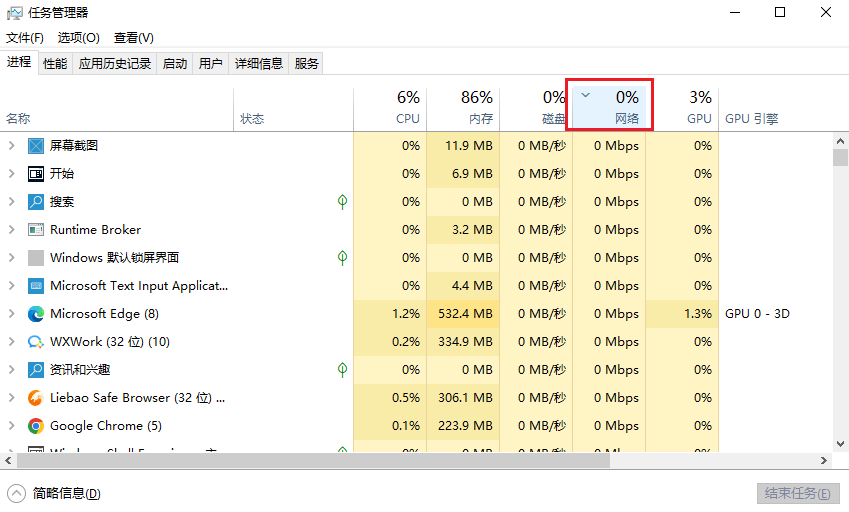Expand the Runtime Broker process group

tap(11, 230)
